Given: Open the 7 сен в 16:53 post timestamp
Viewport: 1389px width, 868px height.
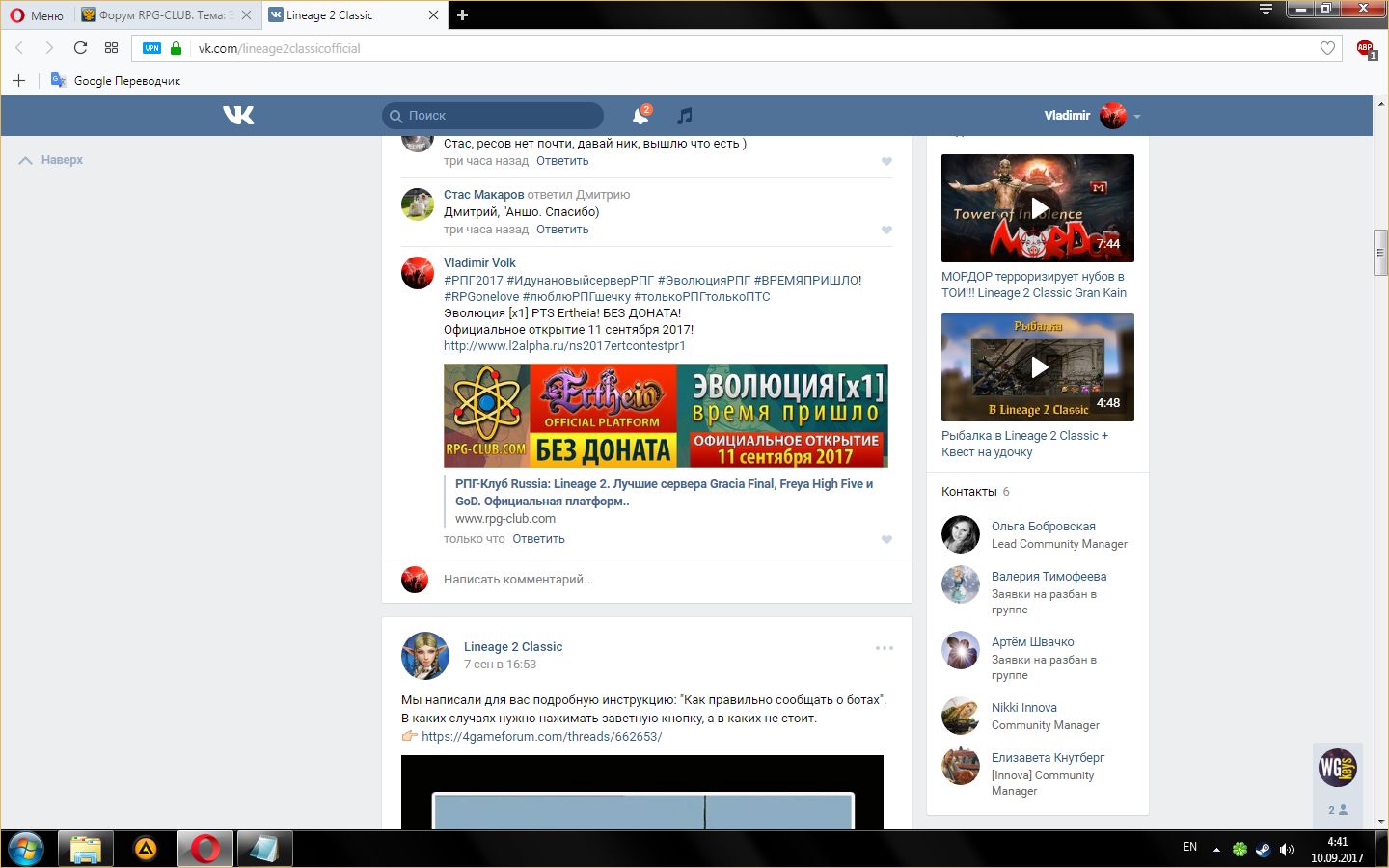Looking at the screenshot, I should pyautogui.click(x=500, y=665).
